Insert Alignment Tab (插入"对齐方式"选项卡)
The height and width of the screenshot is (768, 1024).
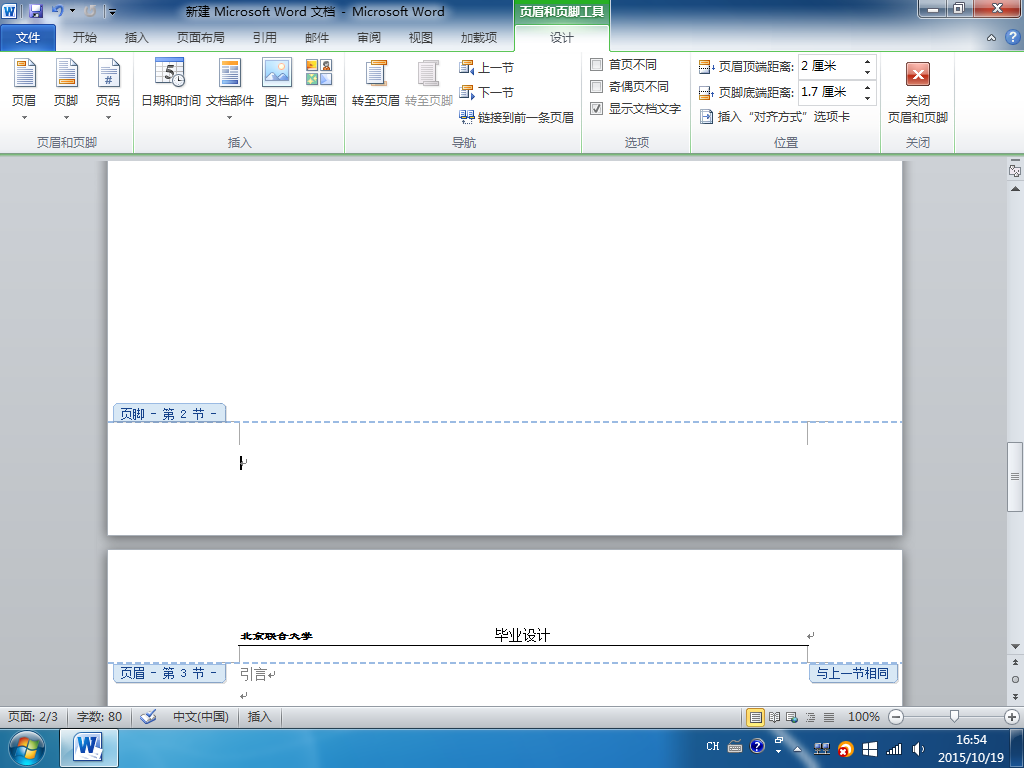click(x=775, y=116)
